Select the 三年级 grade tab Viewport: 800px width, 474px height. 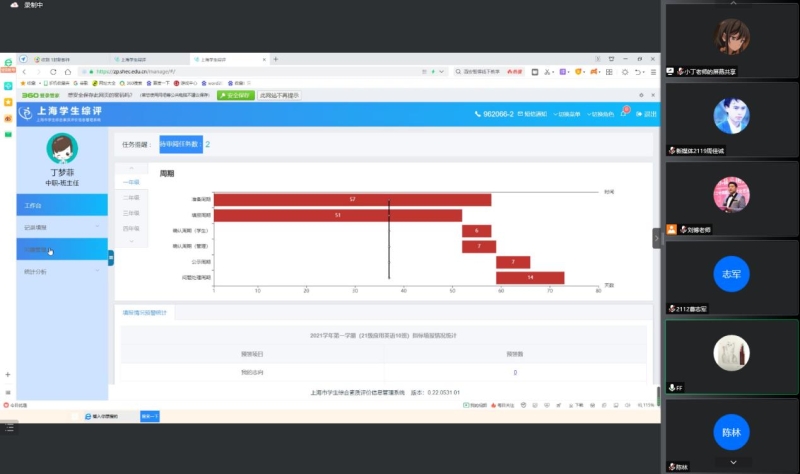point(131,213)
